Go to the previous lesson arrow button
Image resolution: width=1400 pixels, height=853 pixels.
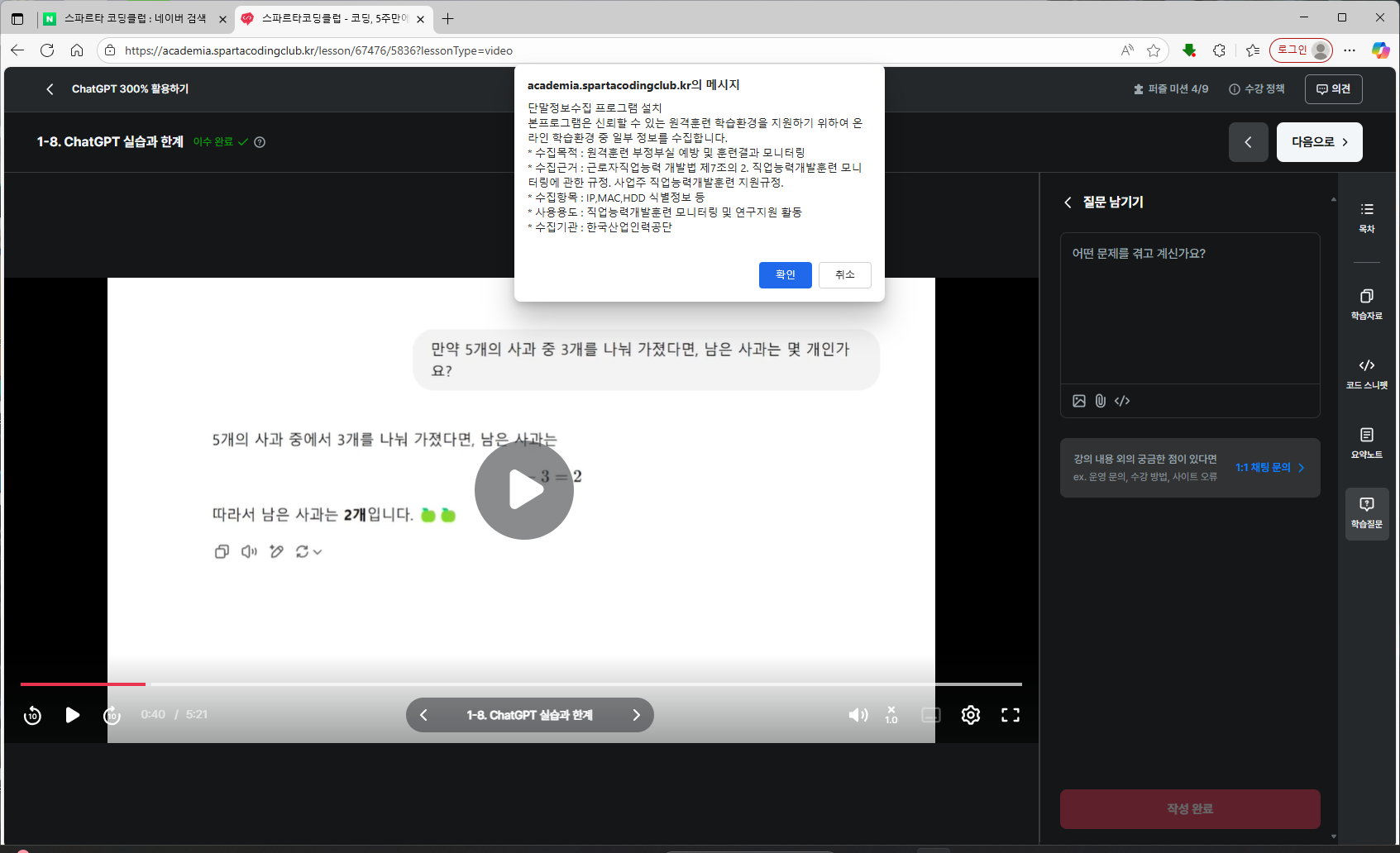click(x=1249, y=142)
